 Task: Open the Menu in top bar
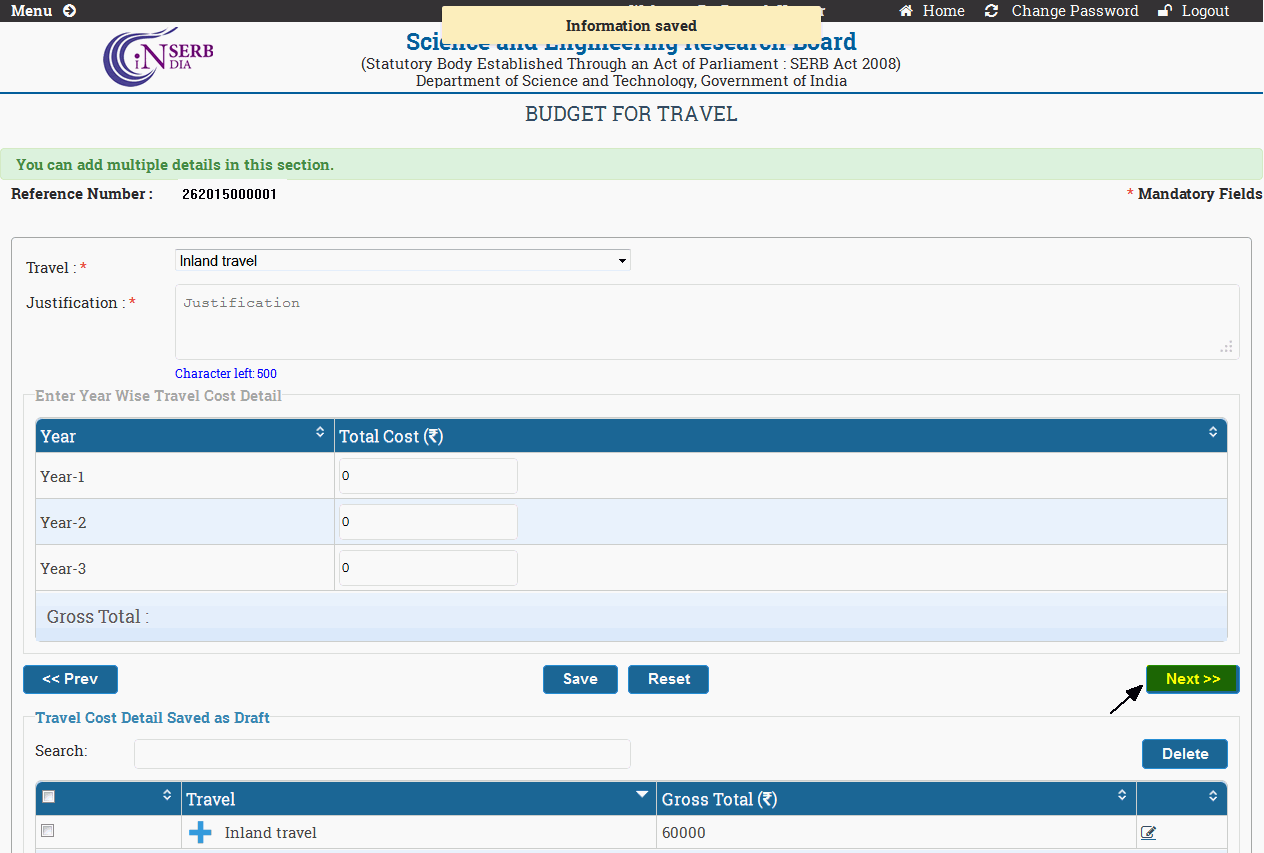31,11
